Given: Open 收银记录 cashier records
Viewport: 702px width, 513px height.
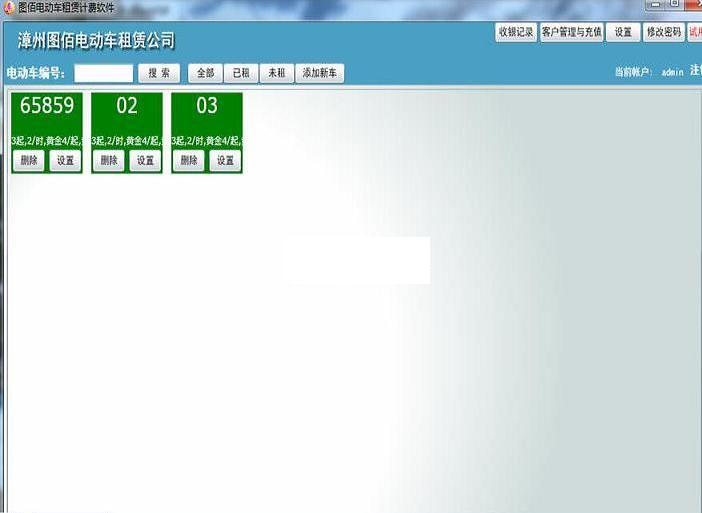Looking at the screenshot, I should (516, 32).
